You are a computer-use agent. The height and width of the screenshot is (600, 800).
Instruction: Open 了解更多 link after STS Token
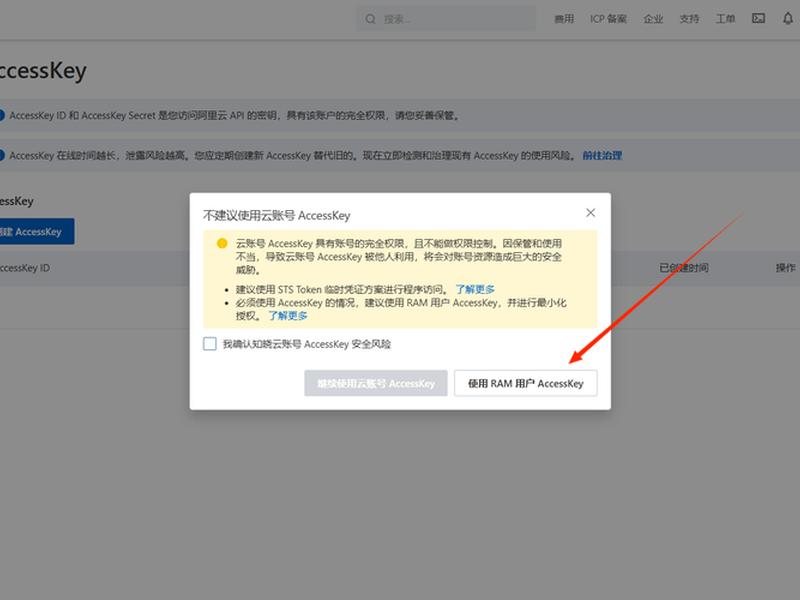pyautogui.click(x=474, y=289)
